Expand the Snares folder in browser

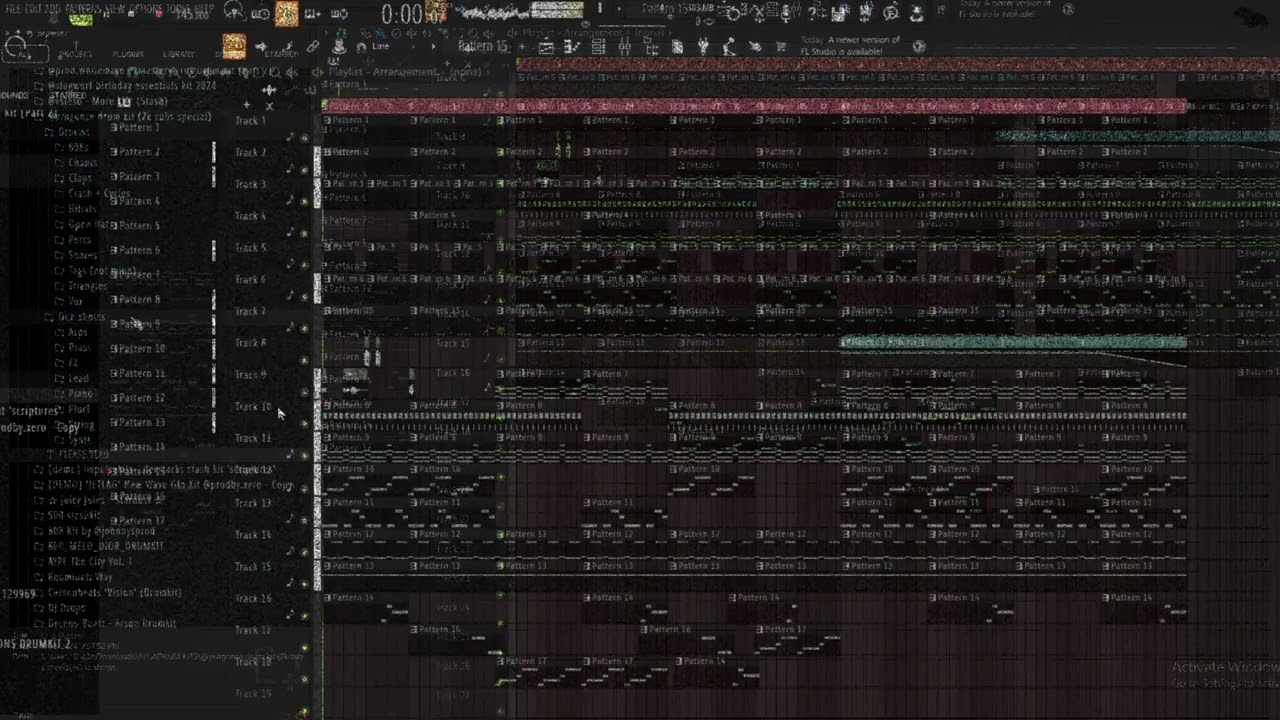click(82, 255)
